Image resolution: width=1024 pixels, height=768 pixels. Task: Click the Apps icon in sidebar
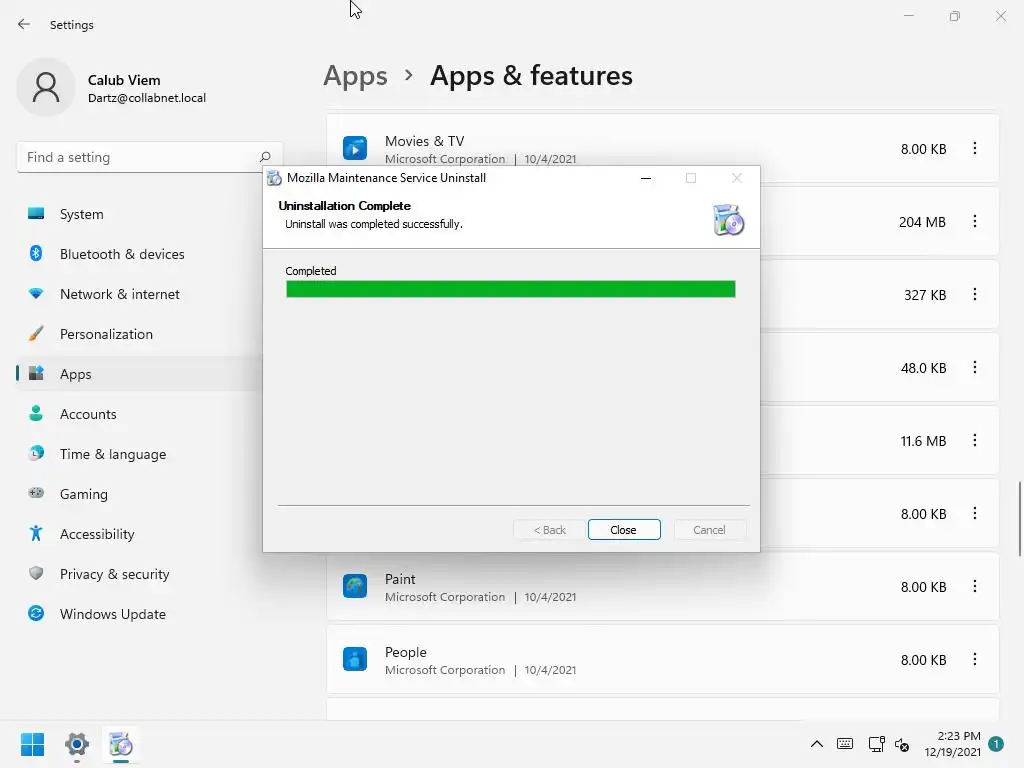(36, 374)
